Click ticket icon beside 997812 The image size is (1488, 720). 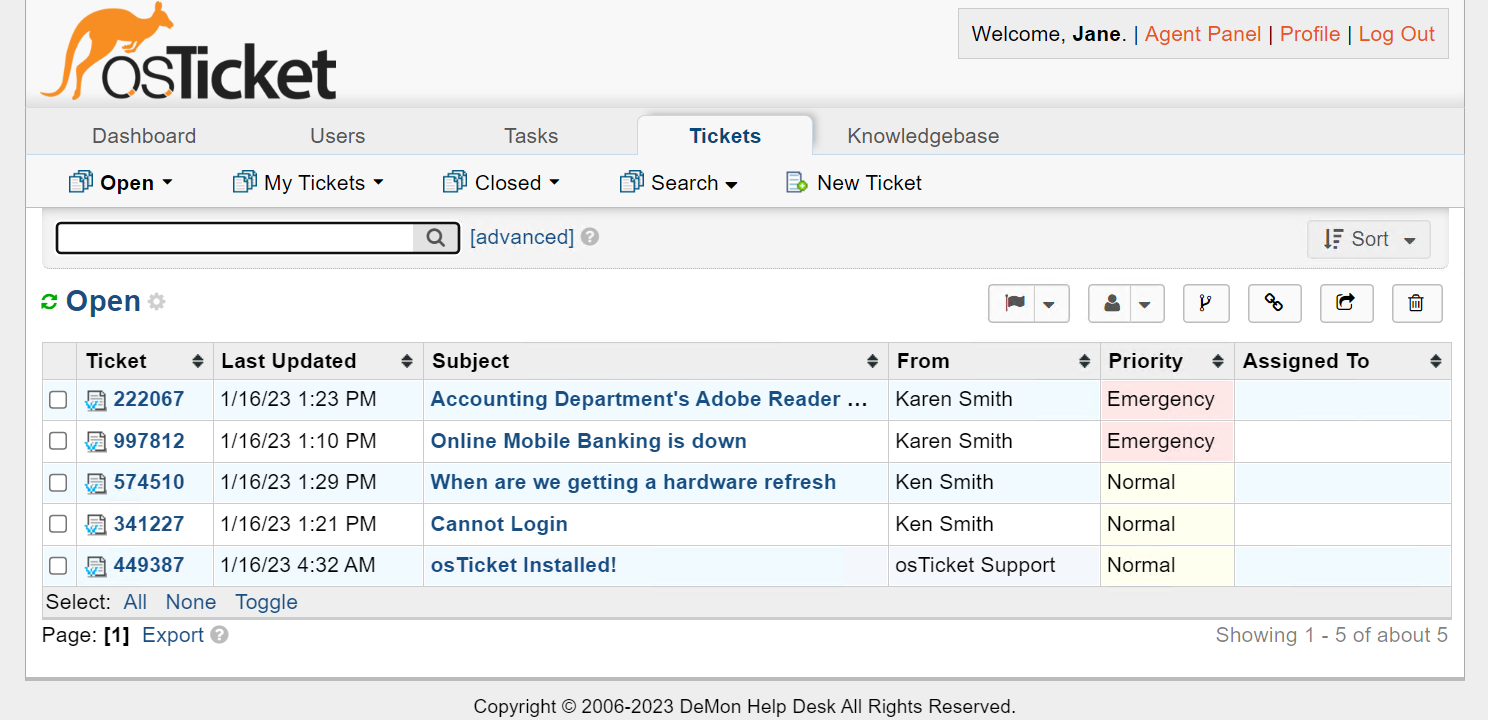point(96,441)
